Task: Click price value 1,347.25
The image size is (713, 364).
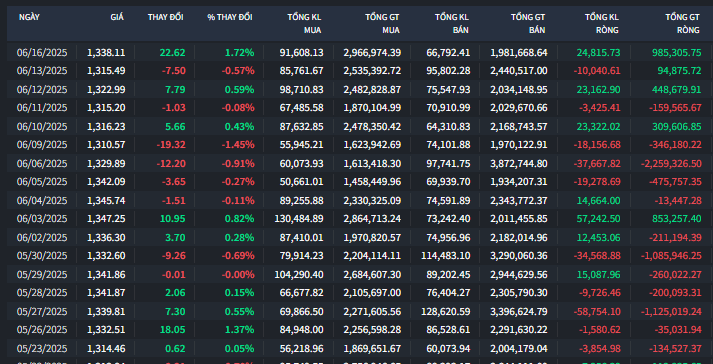Action: click(x=106, y=218)
